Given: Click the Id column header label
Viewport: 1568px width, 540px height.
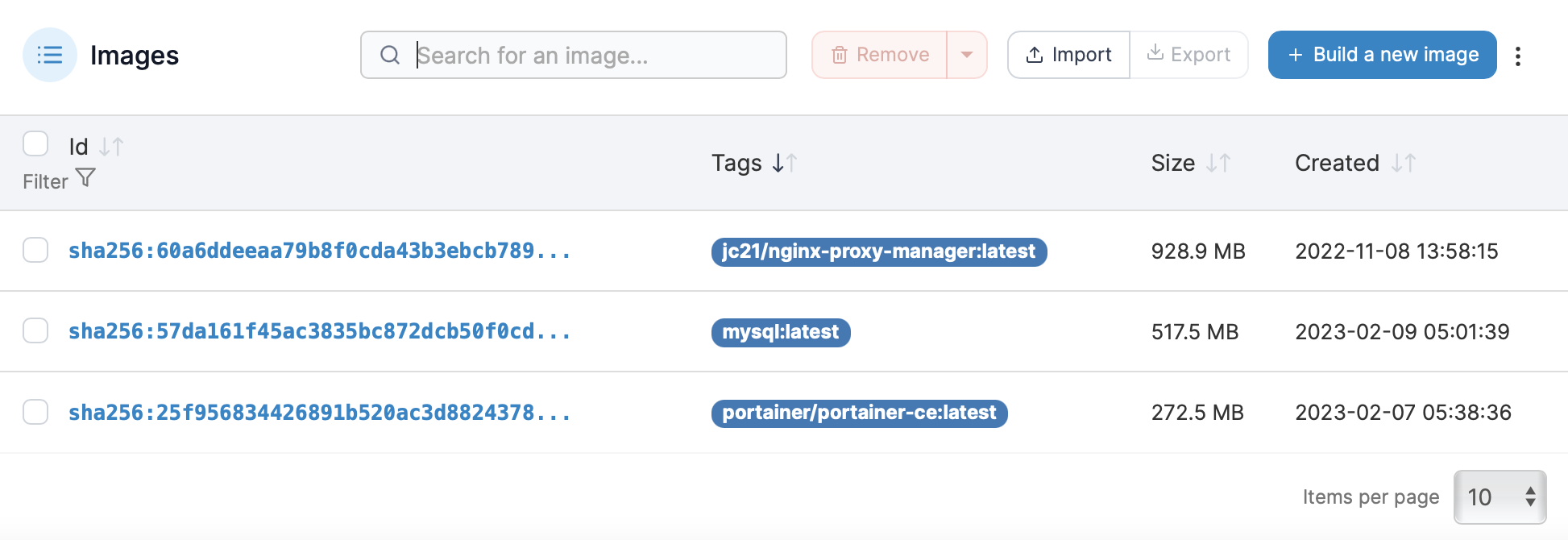Looking at the screenshot, I should pyautogui.click(x=78, y=147).
